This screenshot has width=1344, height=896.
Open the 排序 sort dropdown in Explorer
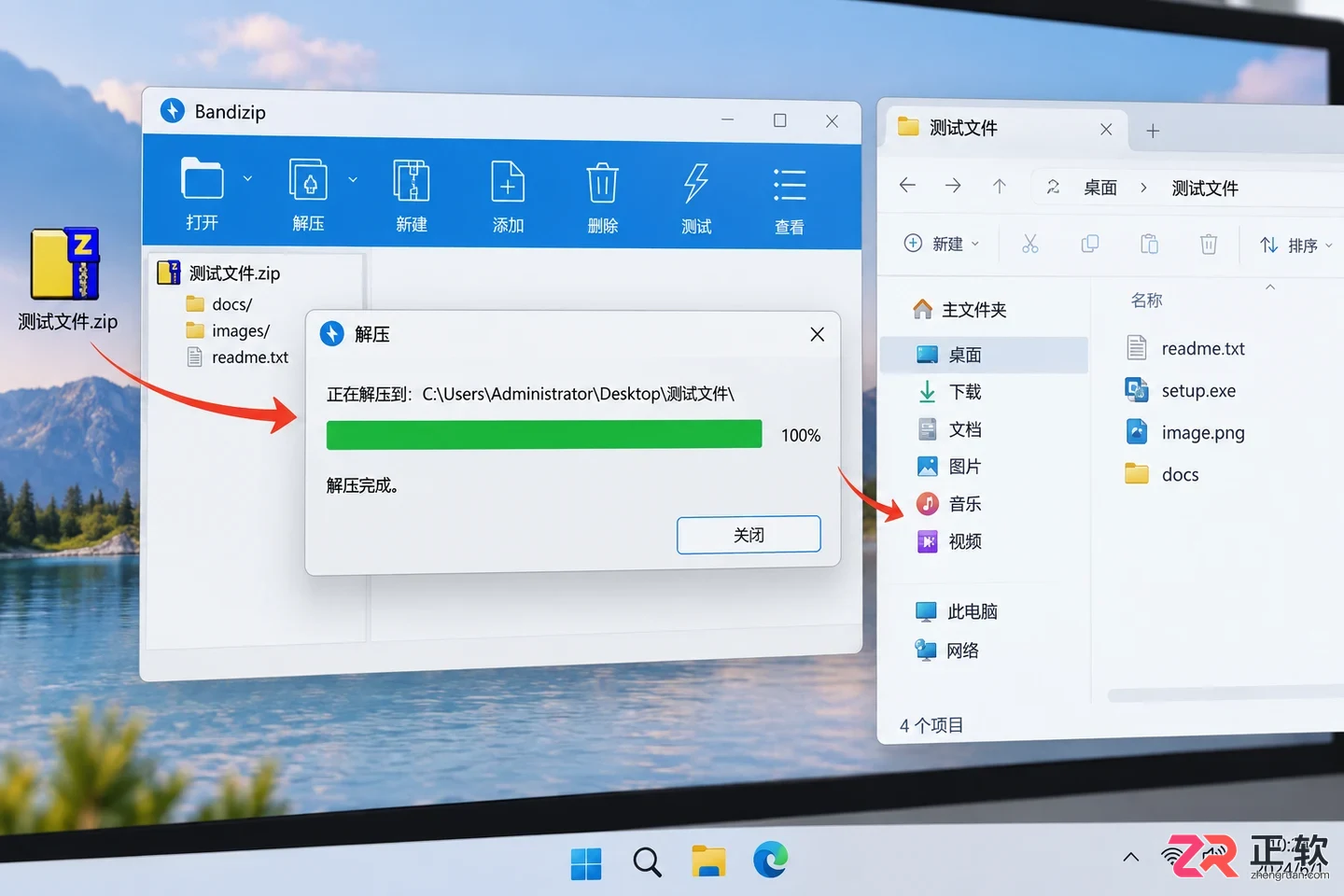point(1295,245)
